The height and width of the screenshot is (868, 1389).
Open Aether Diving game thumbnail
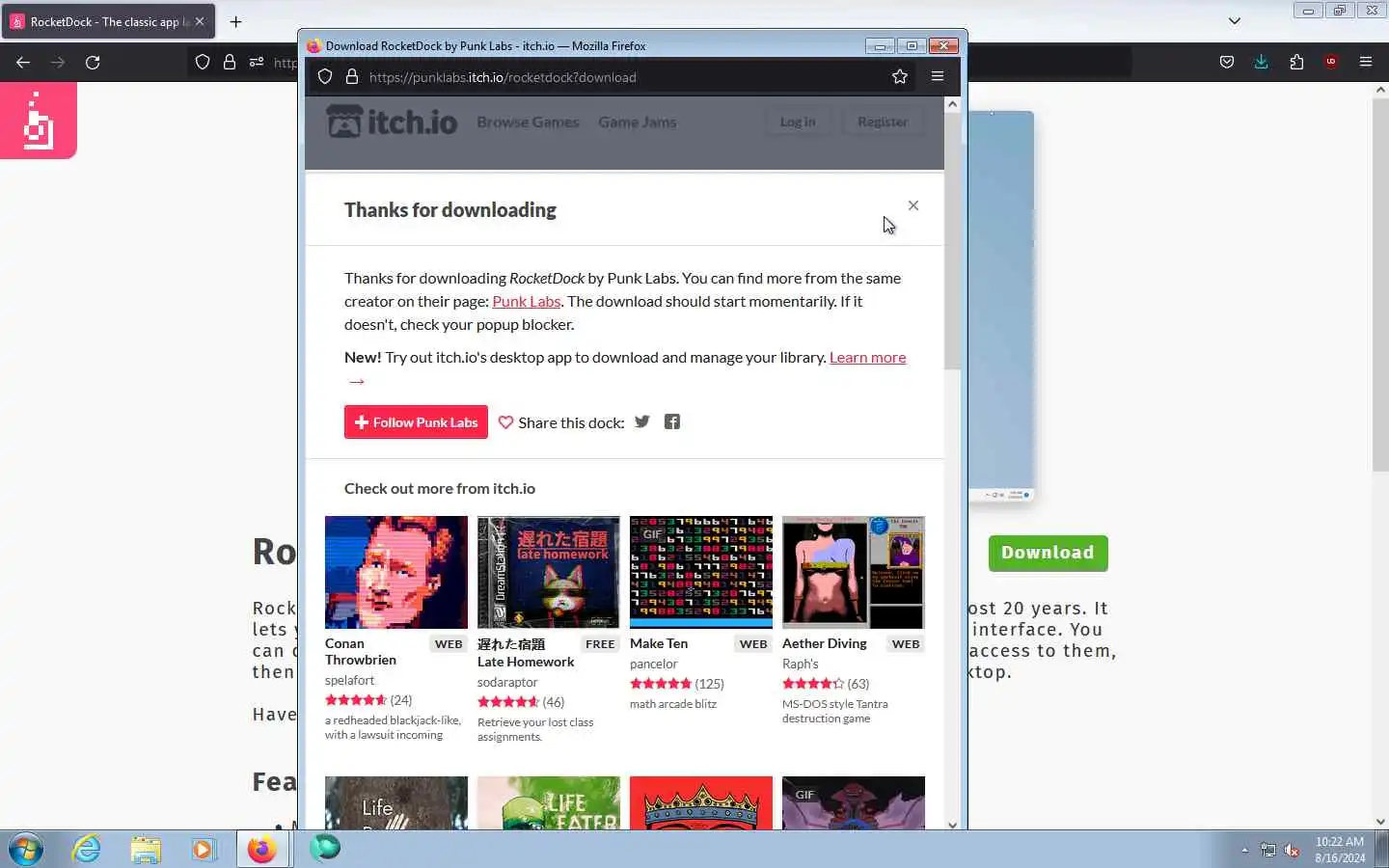click(x=854, y=572)
